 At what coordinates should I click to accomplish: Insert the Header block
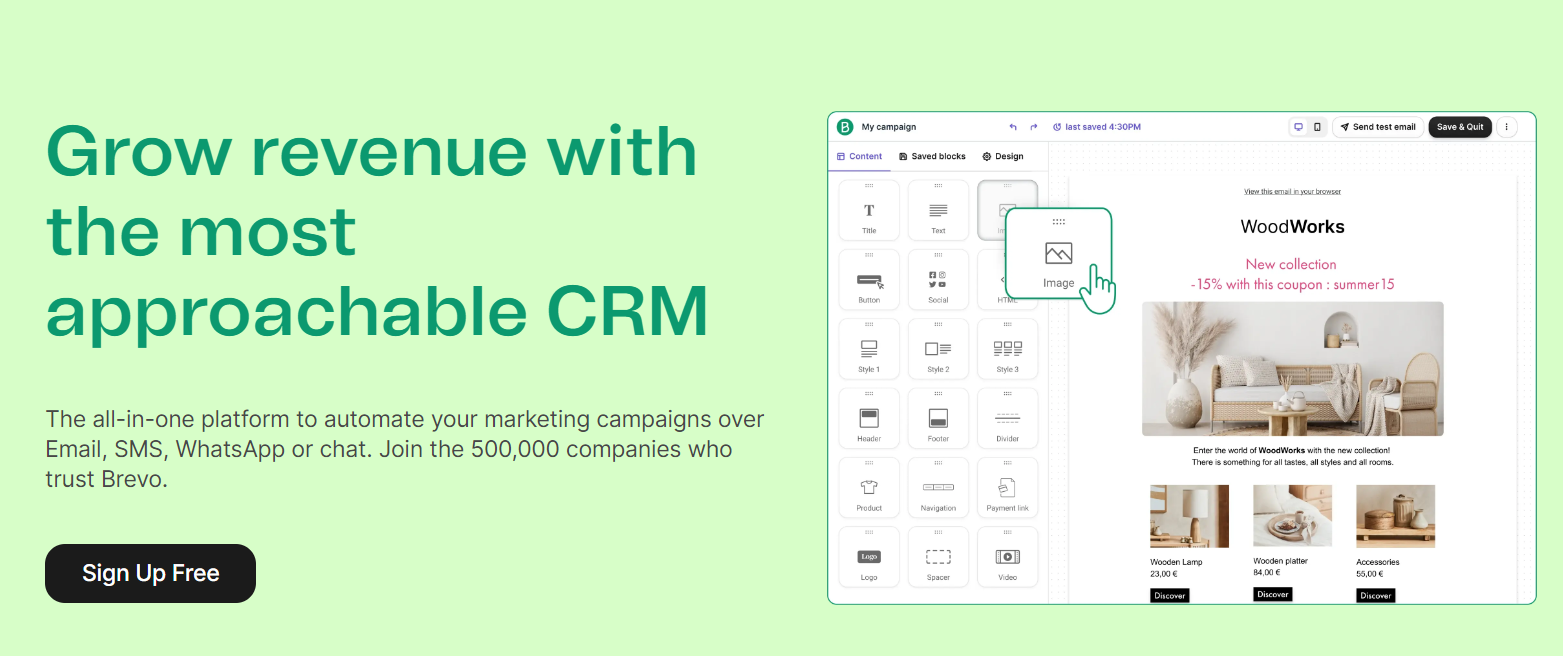869,418
